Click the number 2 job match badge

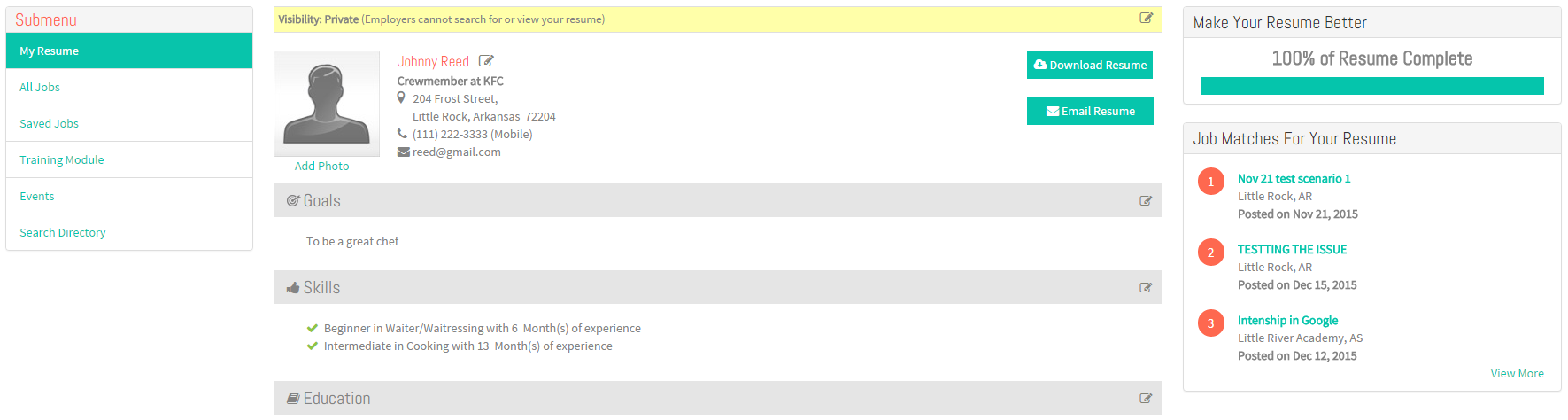point(1211,253)
